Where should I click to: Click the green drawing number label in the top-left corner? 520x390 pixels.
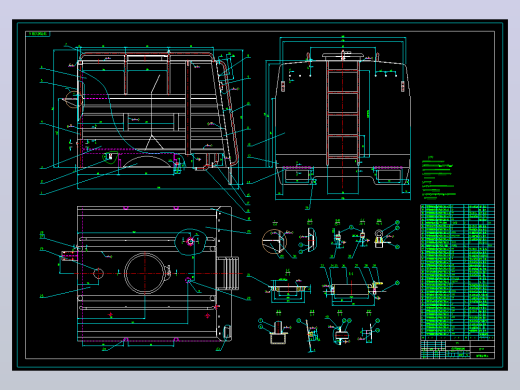[x=38, y=34]
